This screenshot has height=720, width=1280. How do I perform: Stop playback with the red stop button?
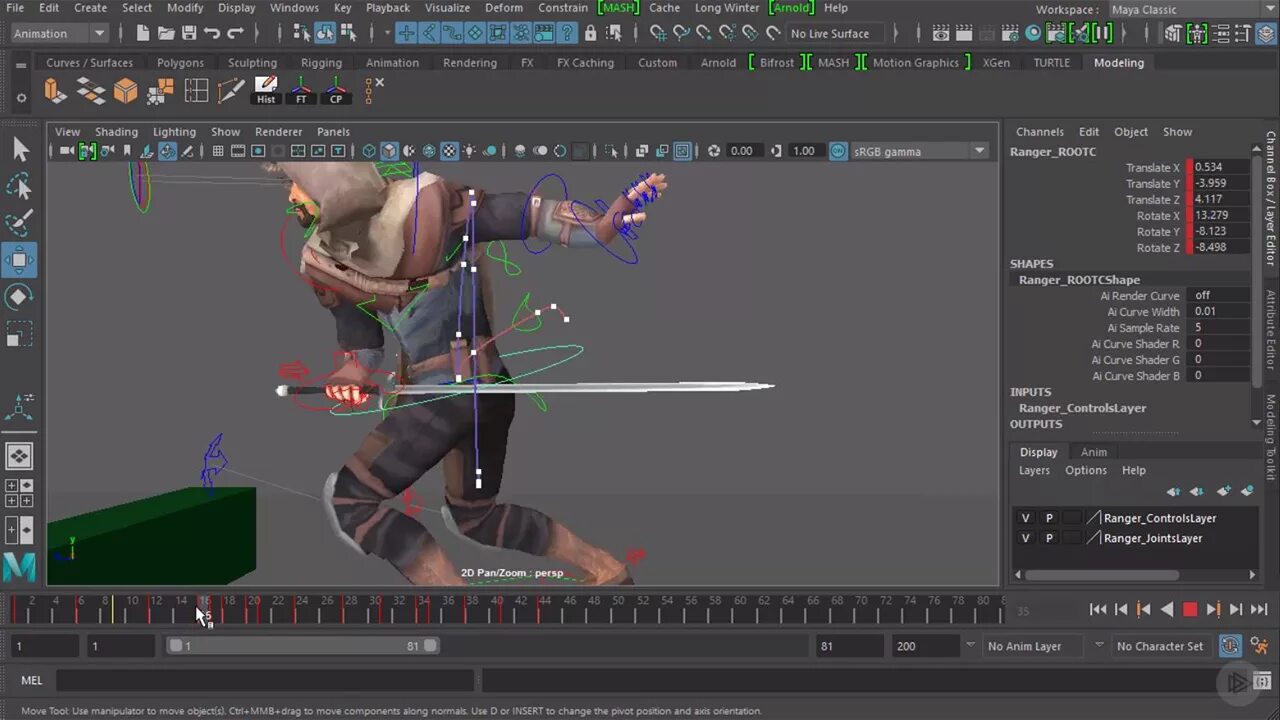(1190, 609)
